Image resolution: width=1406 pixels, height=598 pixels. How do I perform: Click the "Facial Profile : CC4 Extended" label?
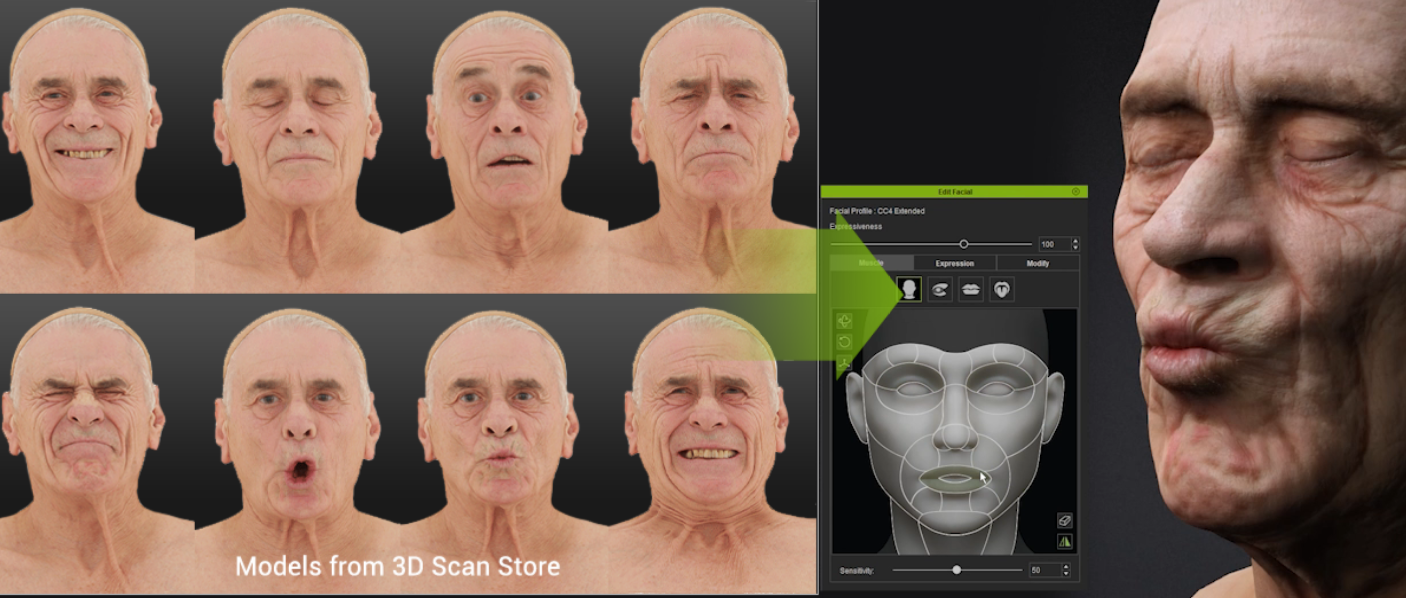(877, 211)
